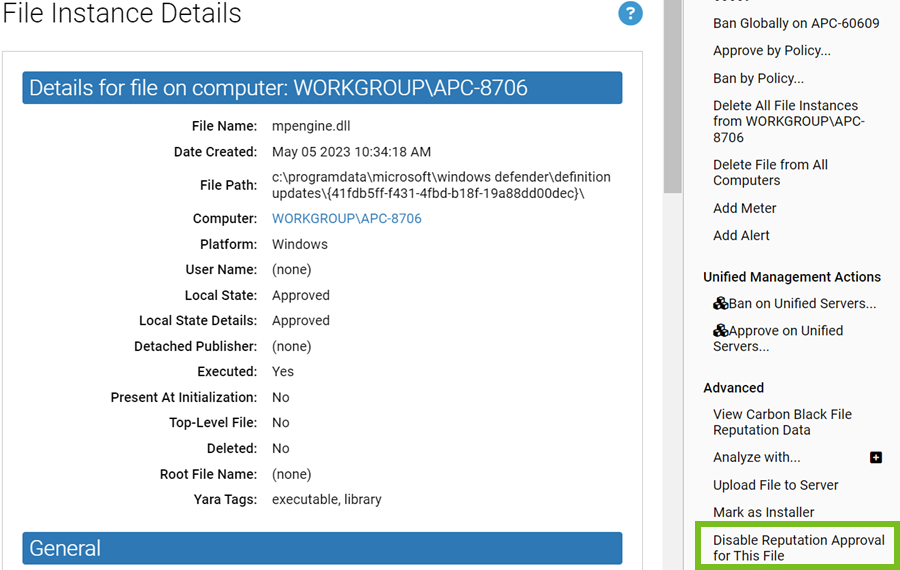The image size is (900, 570).
Task: Click the File Instance Details page title
Action: [x=122, y=13]
